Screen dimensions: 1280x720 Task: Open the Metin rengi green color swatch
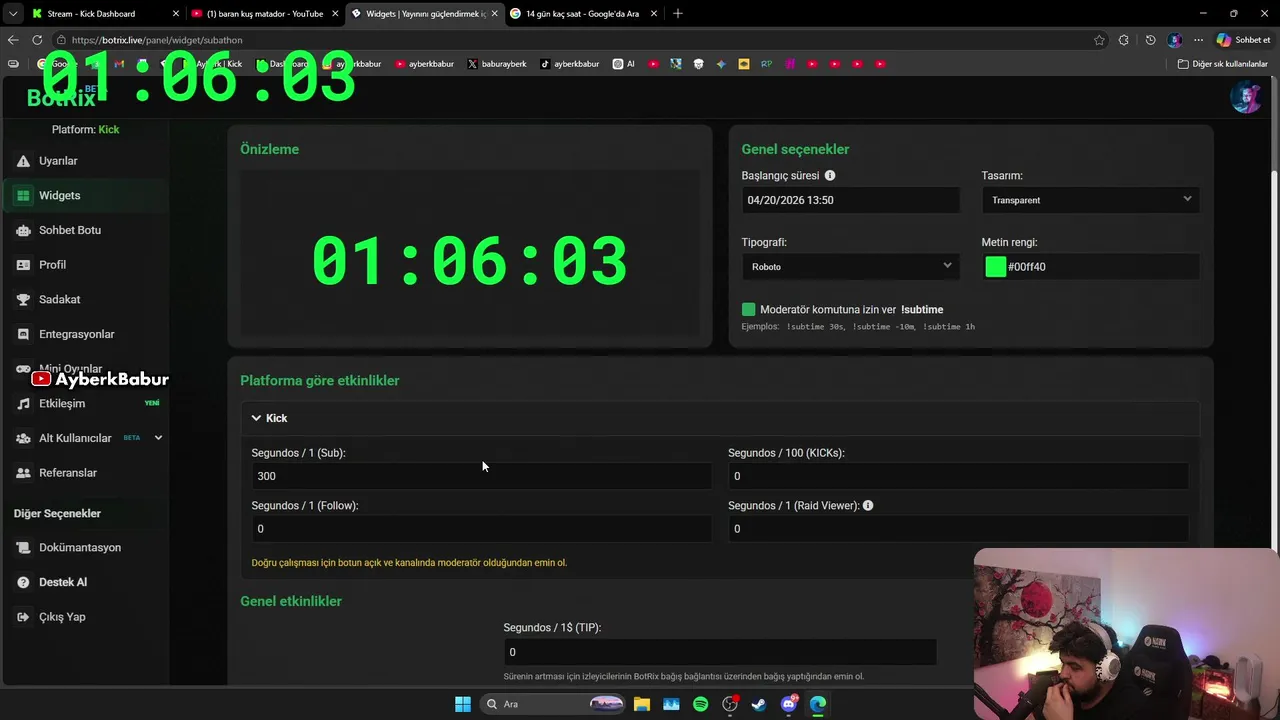coord(995,267)
